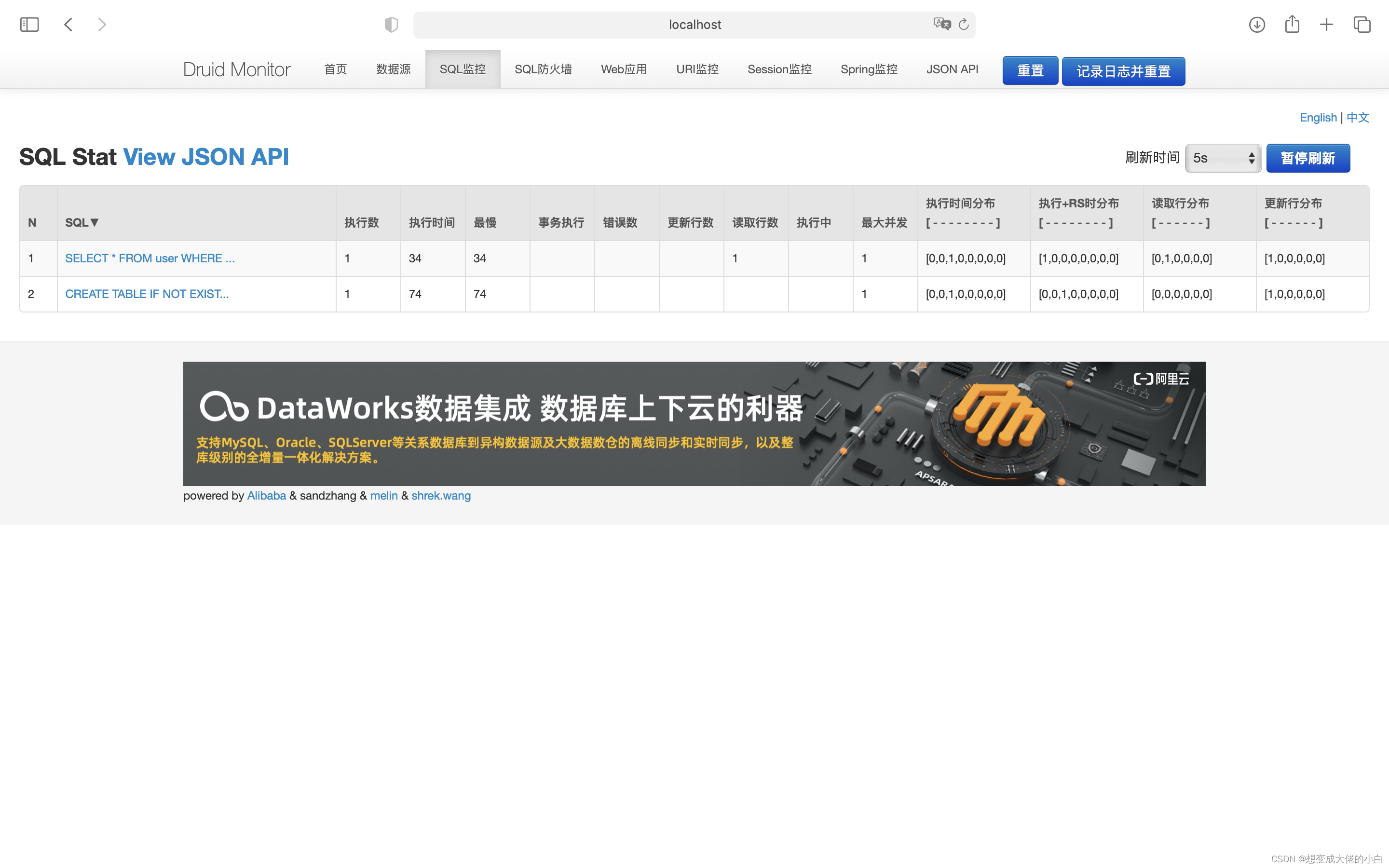Open the JSON API tab
Viewport: 1389px width, 868px height.
tap(952, 69)
